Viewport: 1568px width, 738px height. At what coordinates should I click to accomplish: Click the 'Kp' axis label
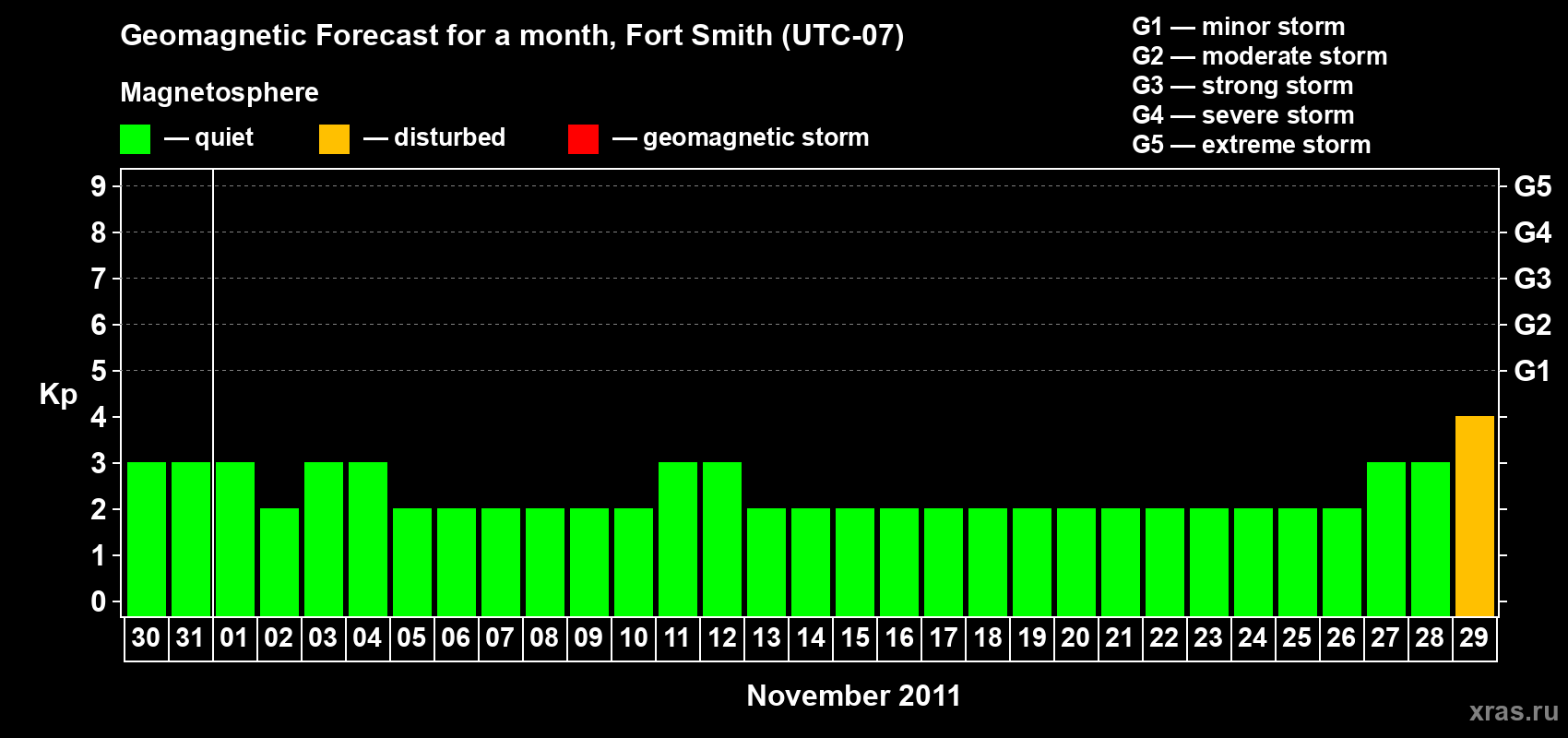pyautogui.click(x=58, y=395)
